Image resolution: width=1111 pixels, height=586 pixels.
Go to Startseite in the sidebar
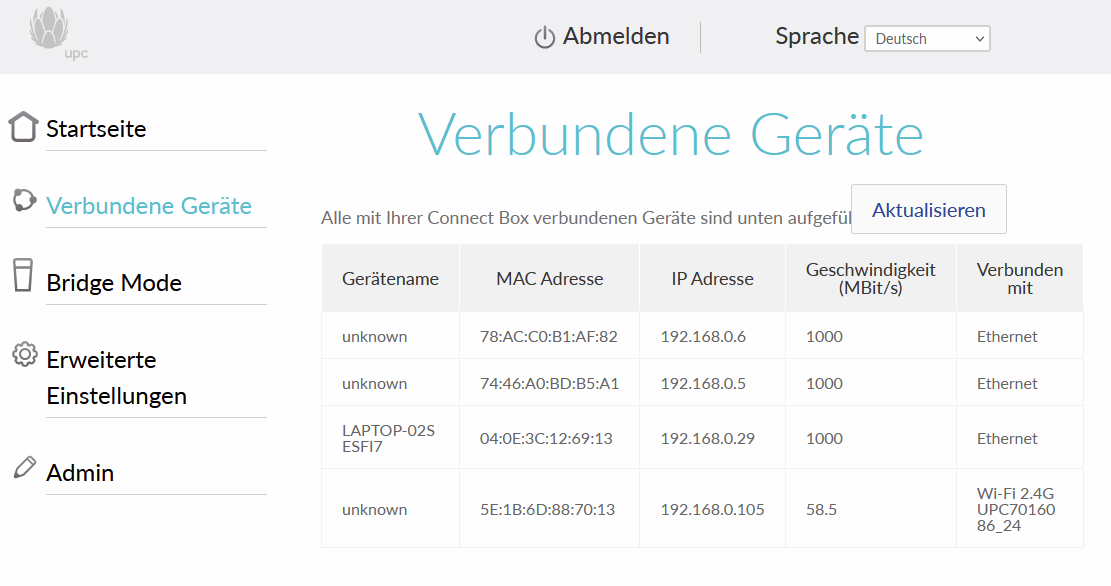96,129
